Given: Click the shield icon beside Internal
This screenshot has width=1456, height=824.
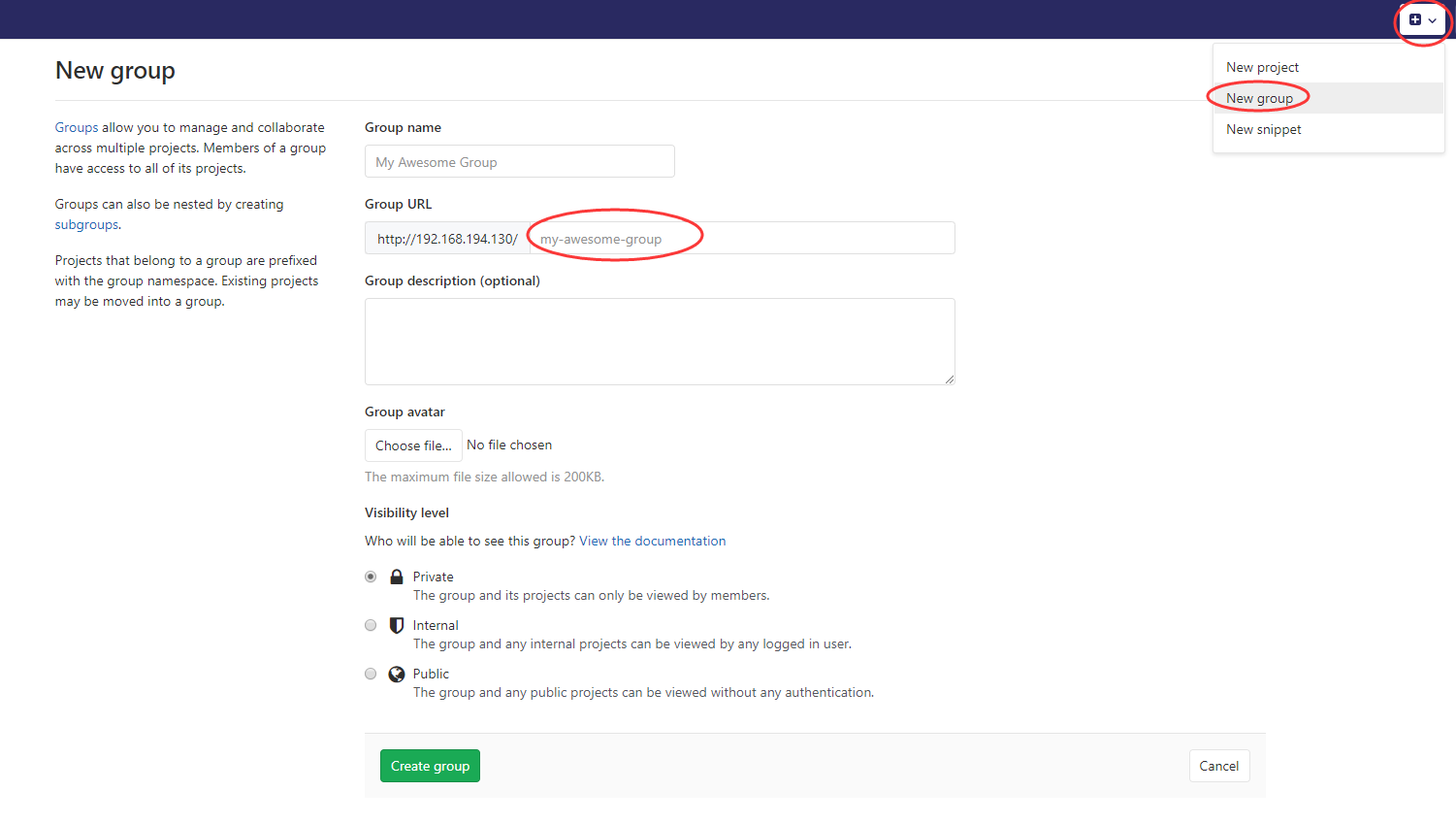Looking at the screenshot, I should coord(397,625).
